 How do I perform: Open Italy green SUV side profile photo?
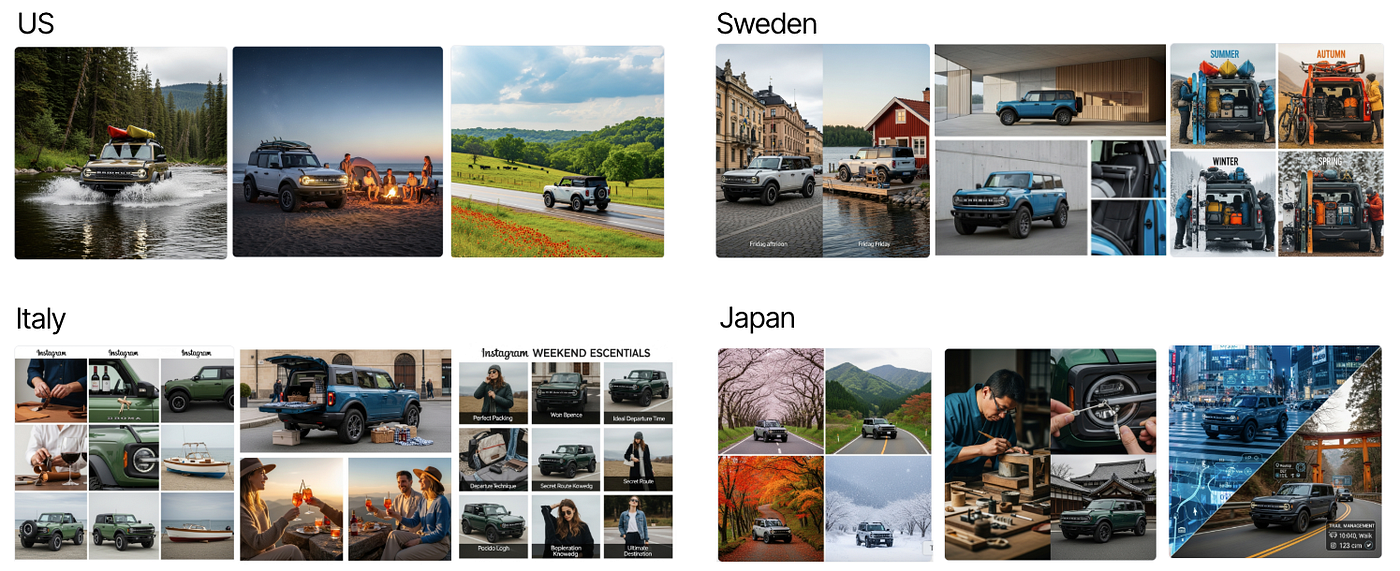197,390
